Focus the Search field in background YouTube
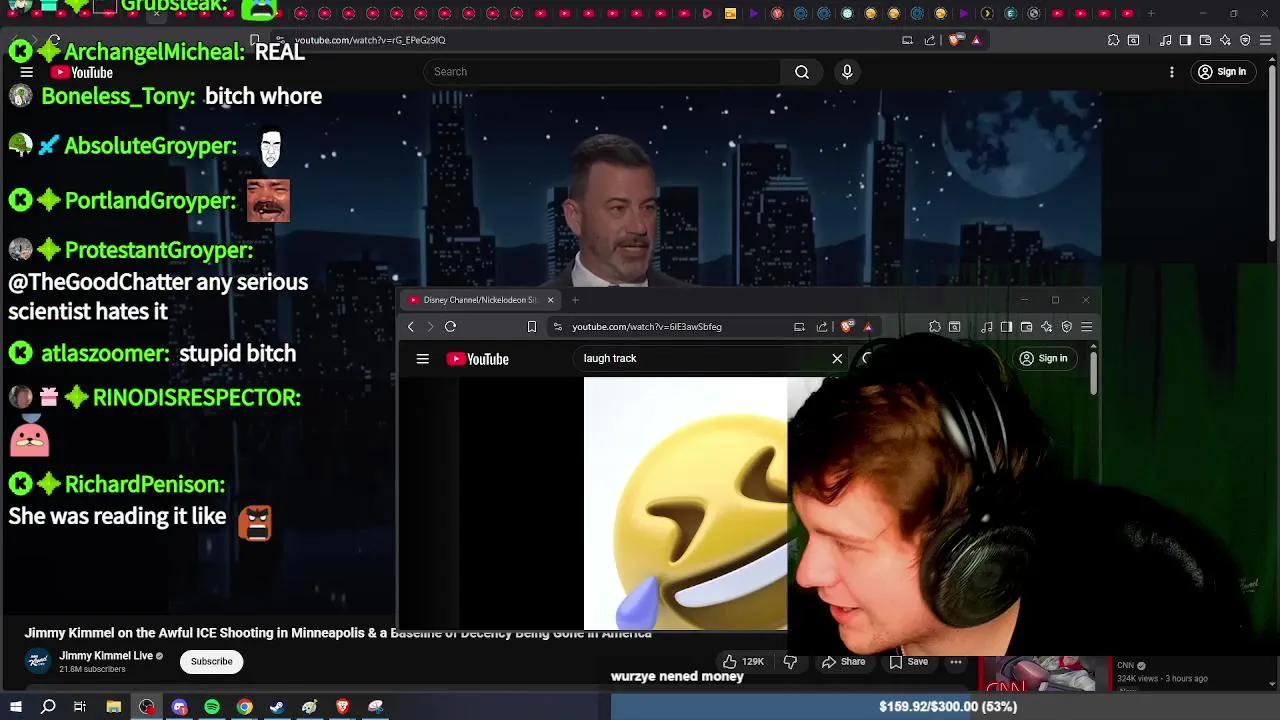This screenshot has width=1280, height=720. pyautogui.click(x=602, y=72)
